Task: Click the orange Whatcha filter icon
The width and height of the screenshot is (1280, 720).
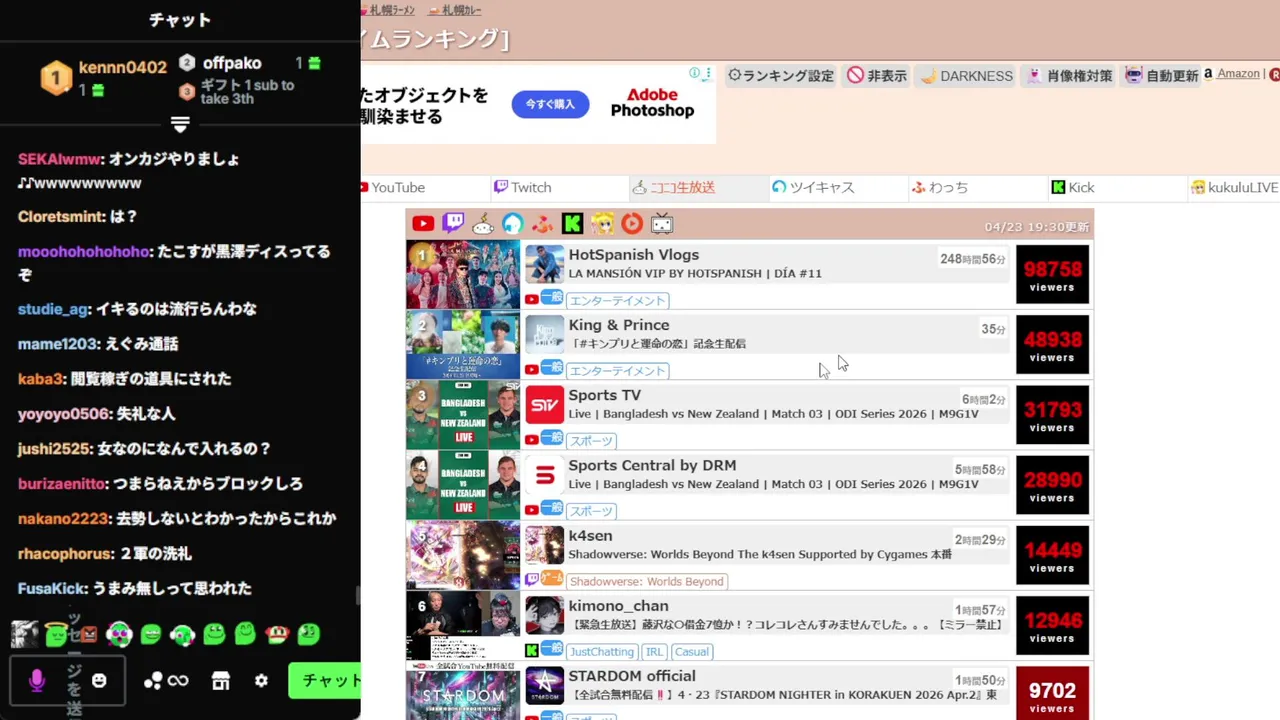Action: [x=542, y=224]
